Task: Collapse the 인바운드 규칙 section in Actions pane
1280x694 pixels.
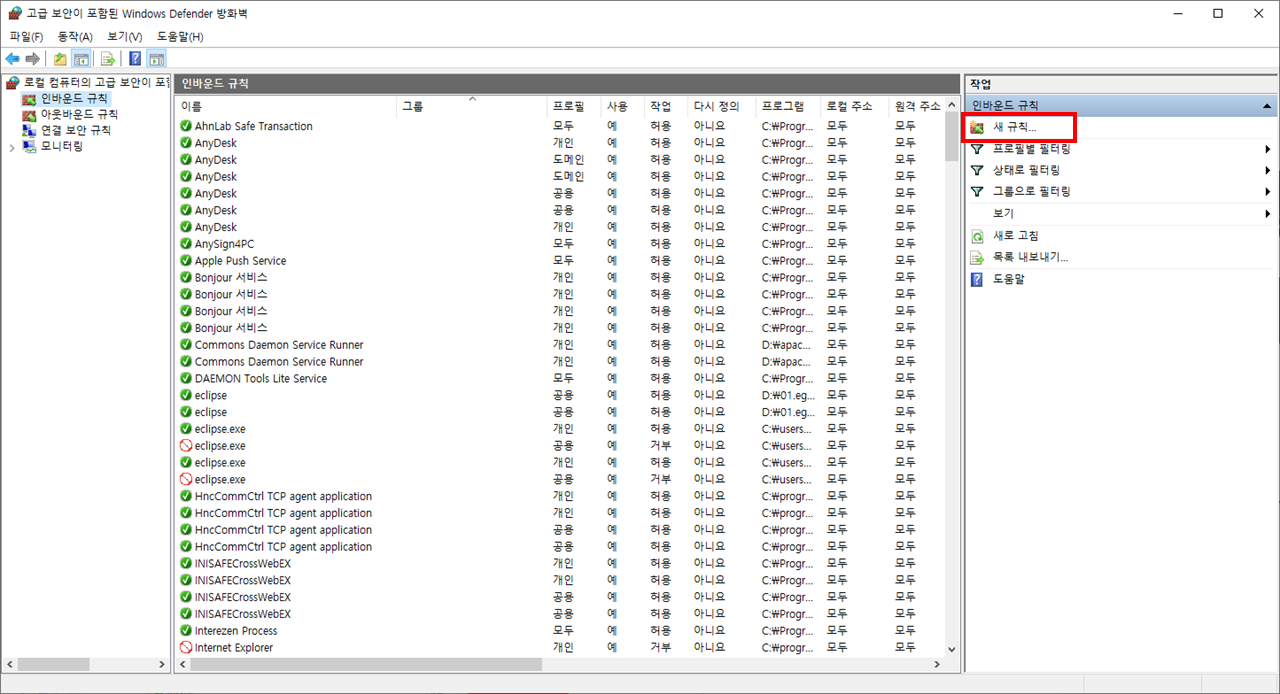Action: (x=1267, y=105)
